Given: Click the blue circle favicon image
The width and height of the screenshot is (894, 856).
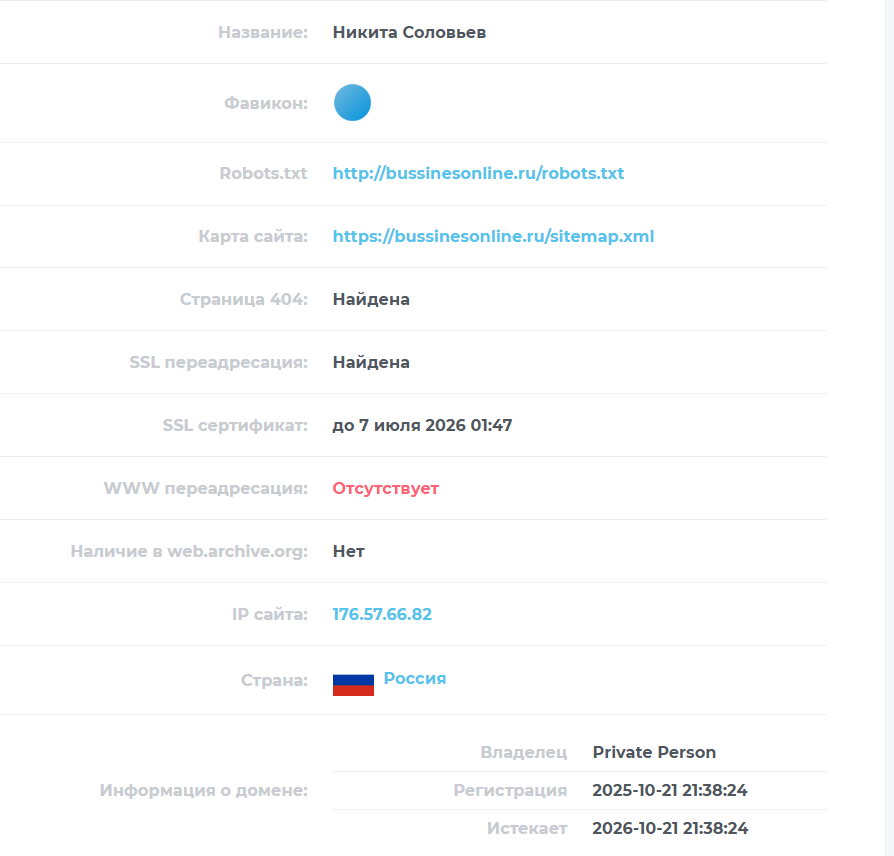Looking at the screenshot, I should click(352, 103).
